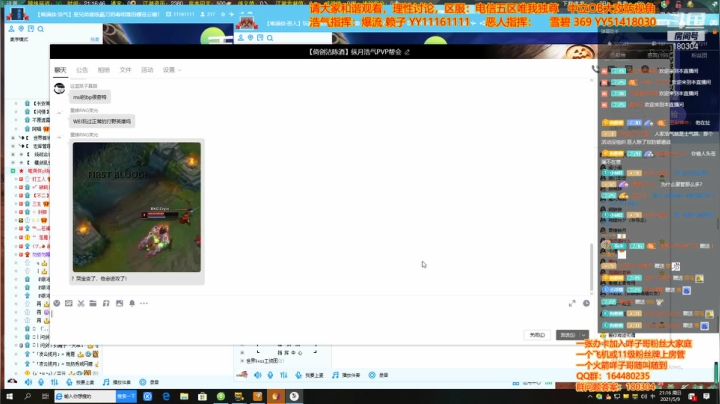Click the 录音 record icon in second YY window
The height and width of the screenshot is (404, 720).
pos(379,375)
